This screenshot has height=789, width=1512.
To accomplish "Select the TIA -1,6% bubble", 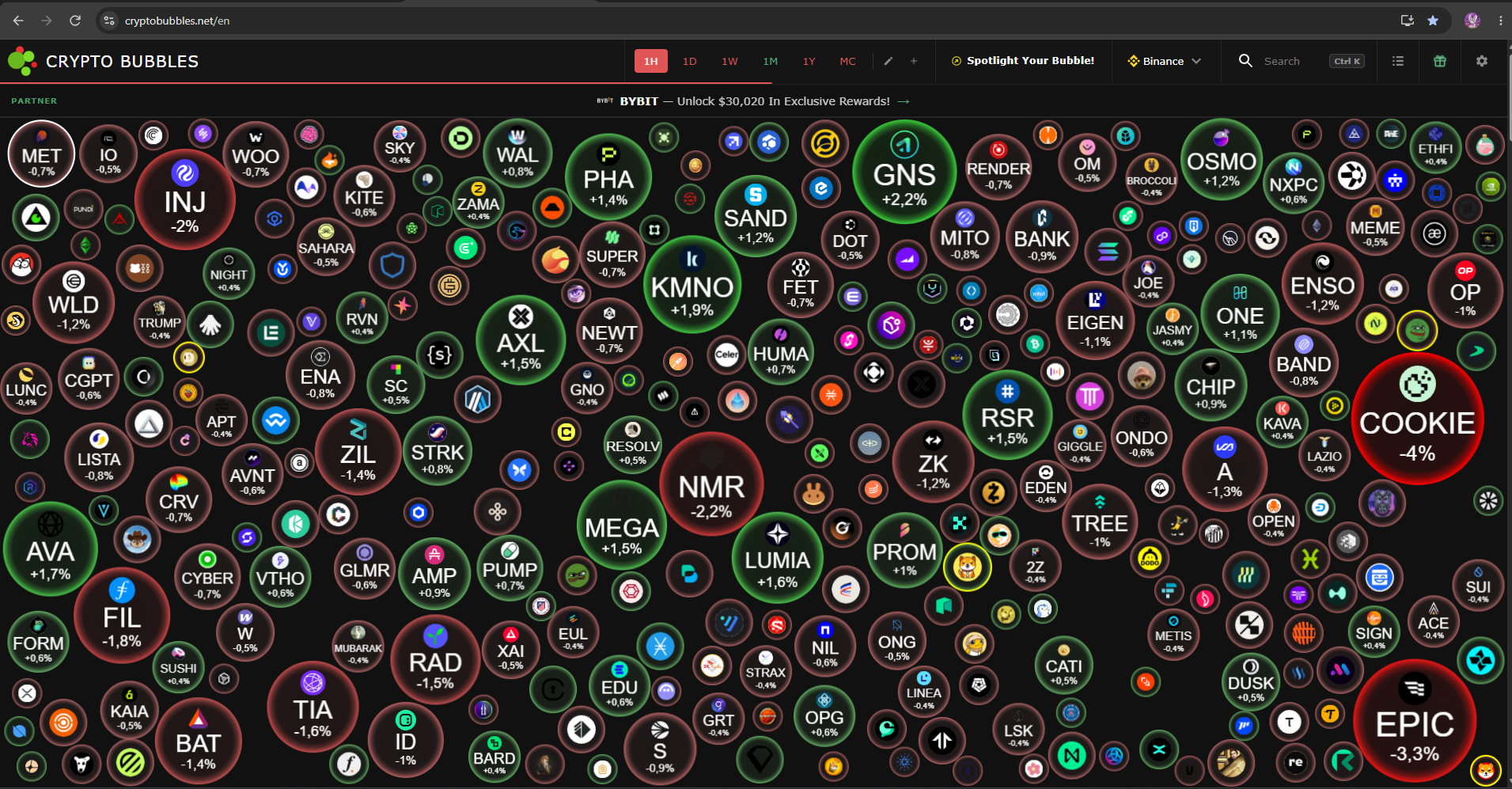I will [313, 707].
